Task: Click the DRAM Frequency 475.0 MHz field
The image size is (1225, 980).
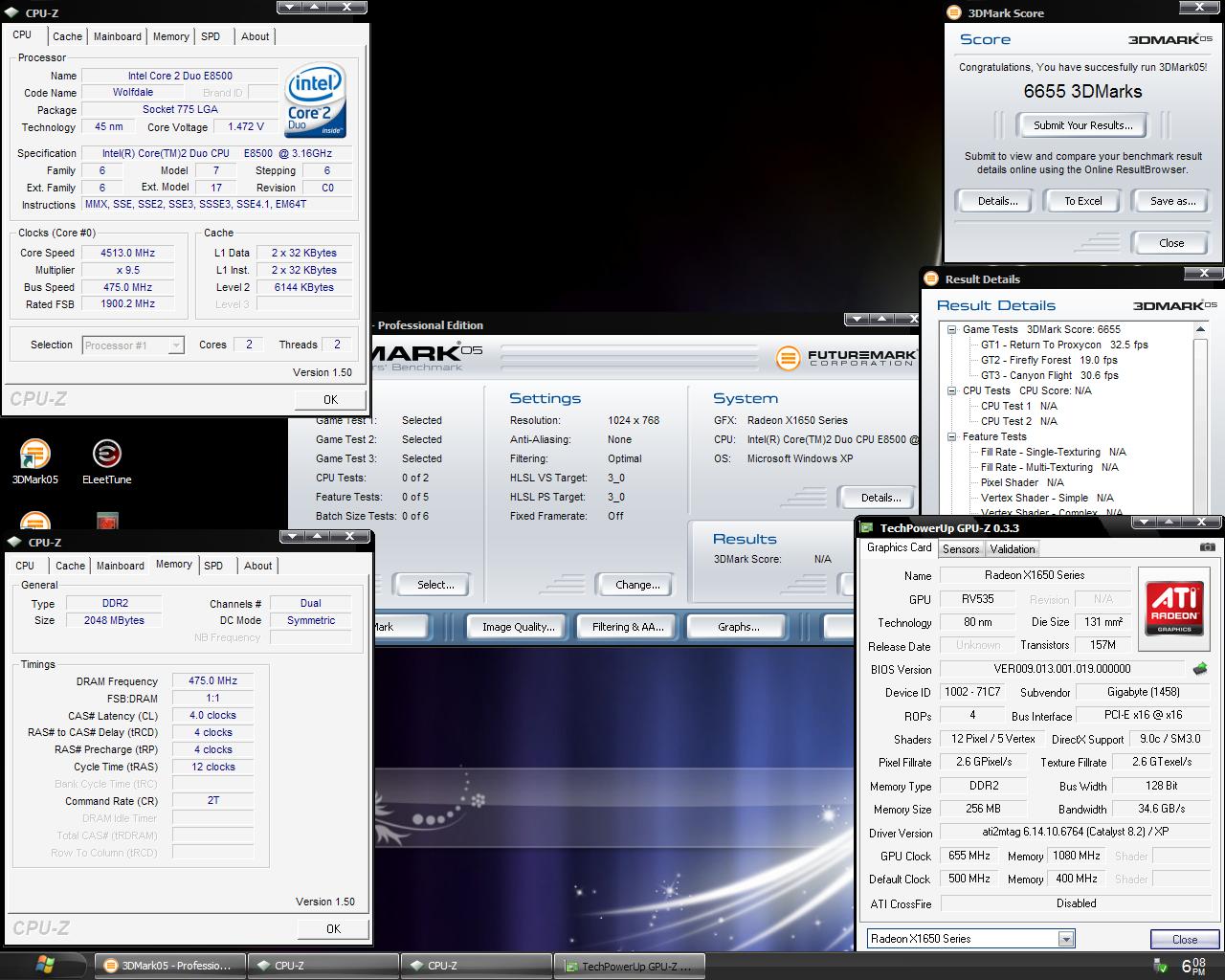Action: coord(213,680)
